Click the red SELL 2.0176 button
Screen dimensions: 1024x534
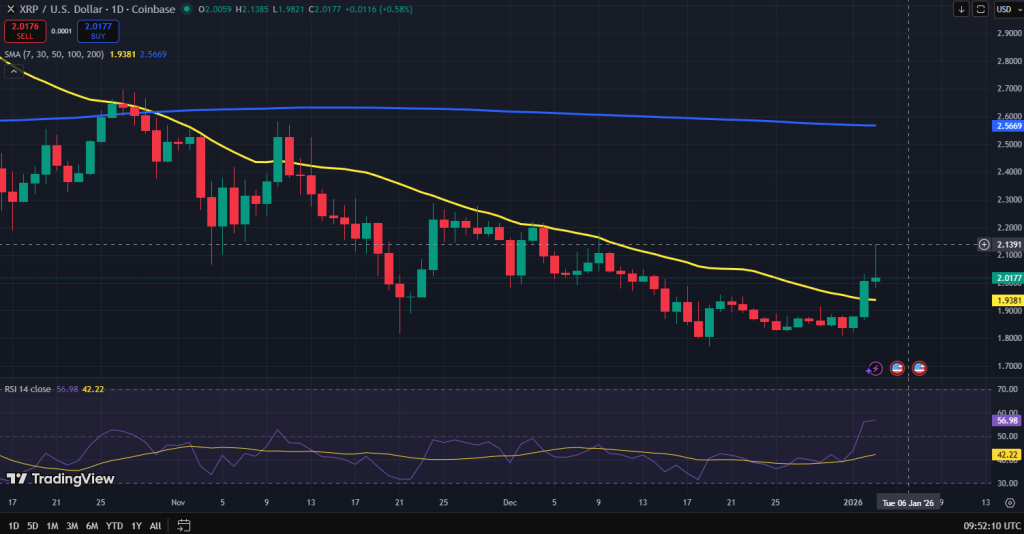(25, 31)
